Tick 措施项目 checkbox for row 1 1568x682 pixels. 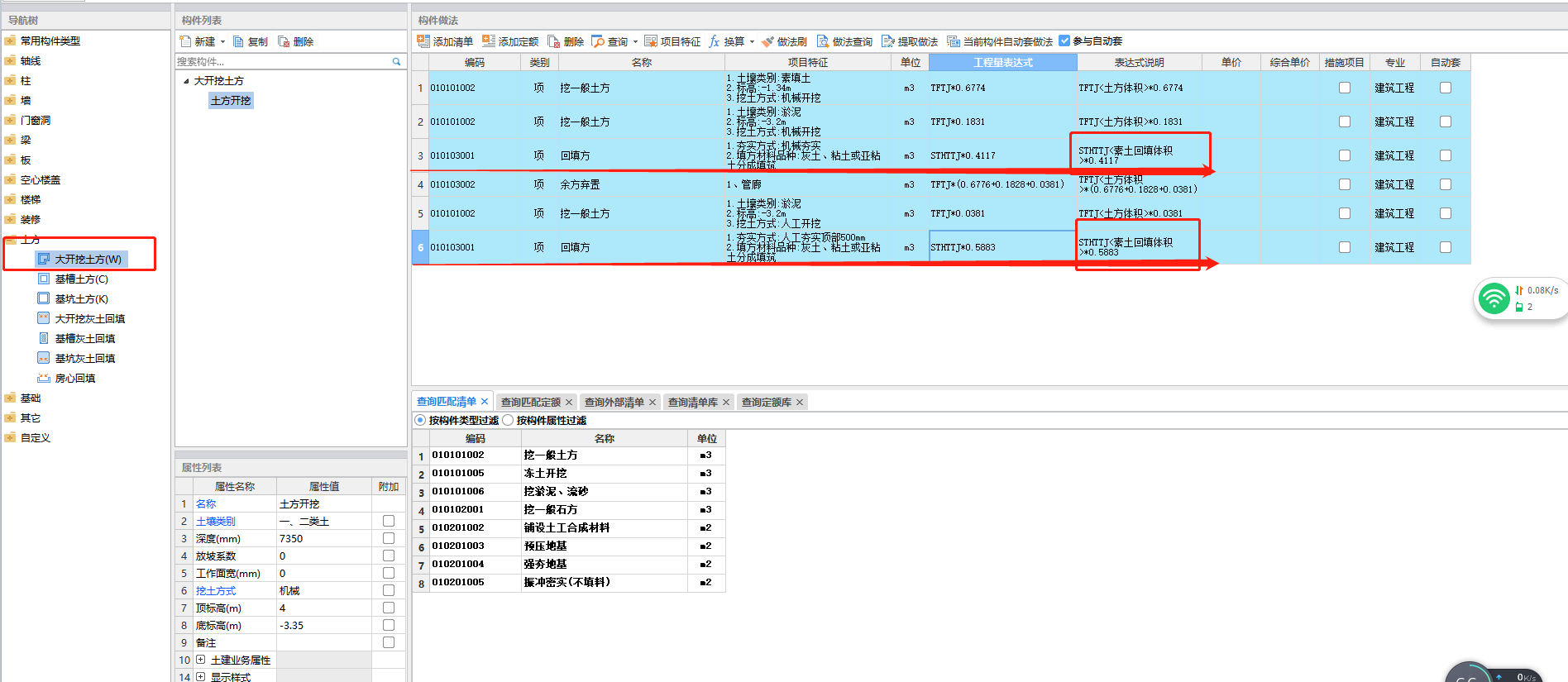[x=1345, y=88]
